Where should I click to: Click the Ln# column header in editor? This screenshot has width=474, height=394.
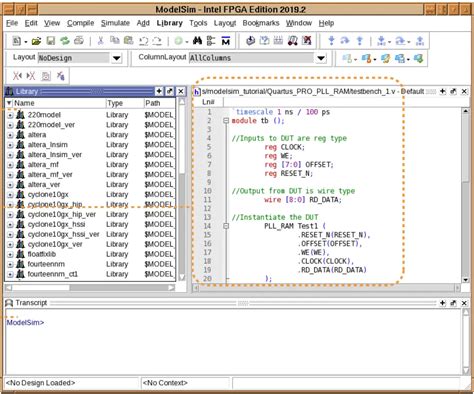(208, 102)
